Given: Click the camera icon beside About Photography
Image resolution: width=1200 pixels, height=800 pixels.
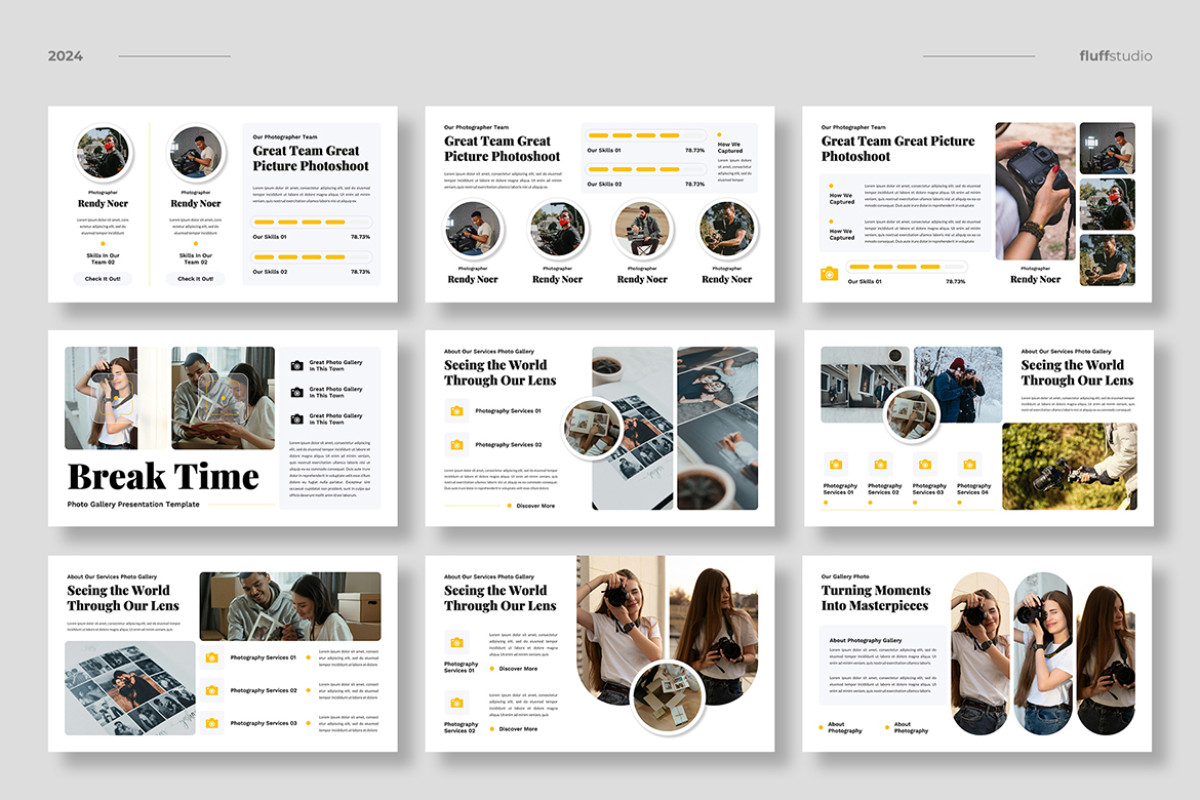Looking at the screenshot, I should coord(821,727).
